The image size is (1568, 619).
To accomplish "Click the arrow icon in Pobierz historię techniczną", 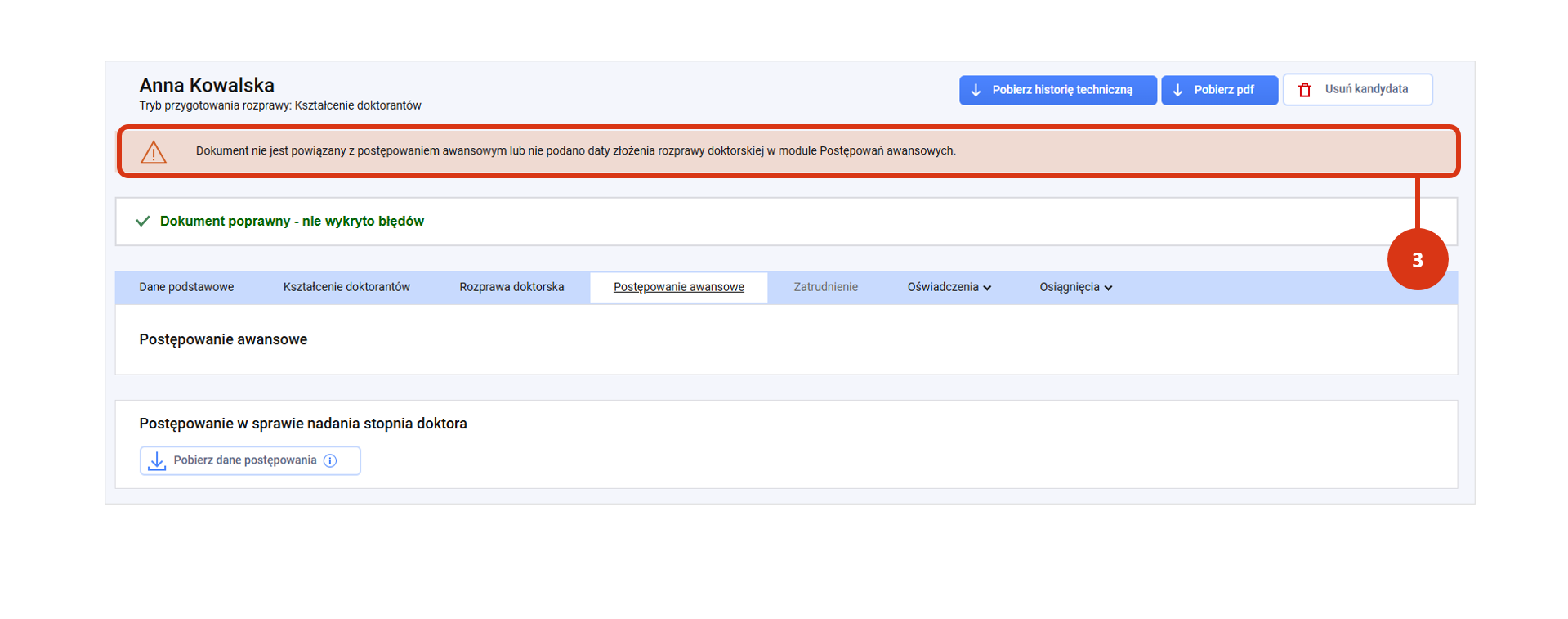I will click(x=976, y=90).
